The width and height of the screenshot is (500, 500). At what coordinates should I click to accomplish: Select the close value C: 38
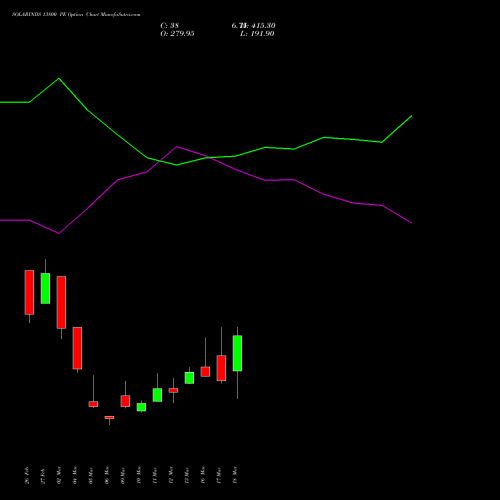[169, 26]
